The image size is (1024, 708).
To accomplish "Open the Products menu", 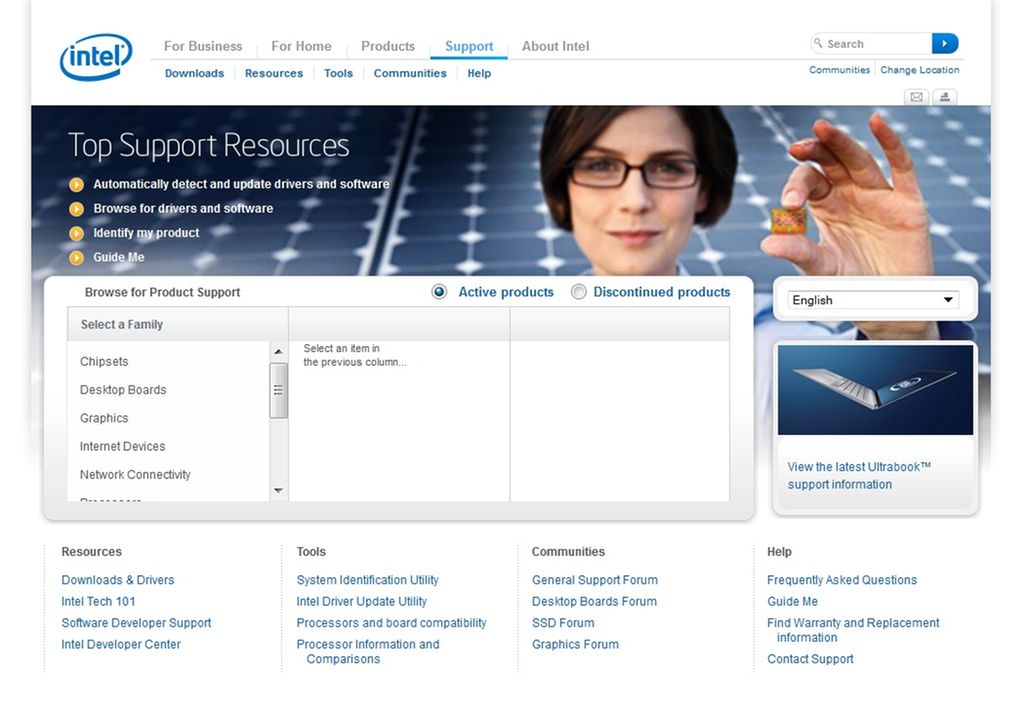I will click(388, 46).
